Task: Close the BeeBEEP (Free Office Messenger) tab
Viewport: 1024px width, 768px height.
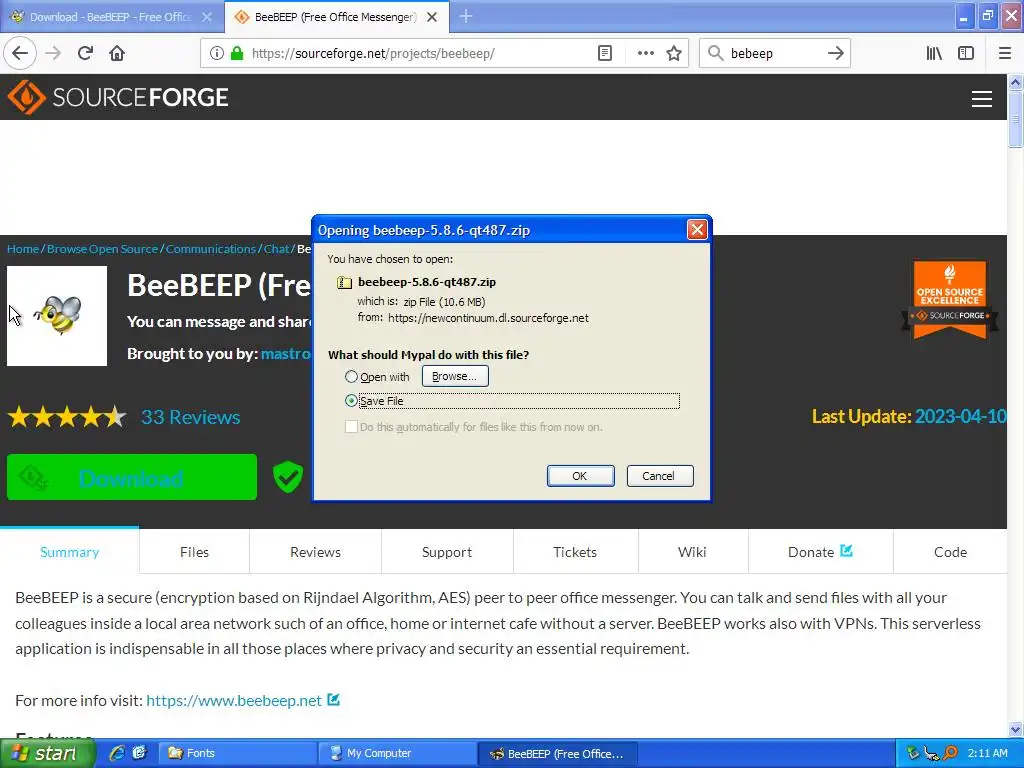Action: [x=432, y=17]
